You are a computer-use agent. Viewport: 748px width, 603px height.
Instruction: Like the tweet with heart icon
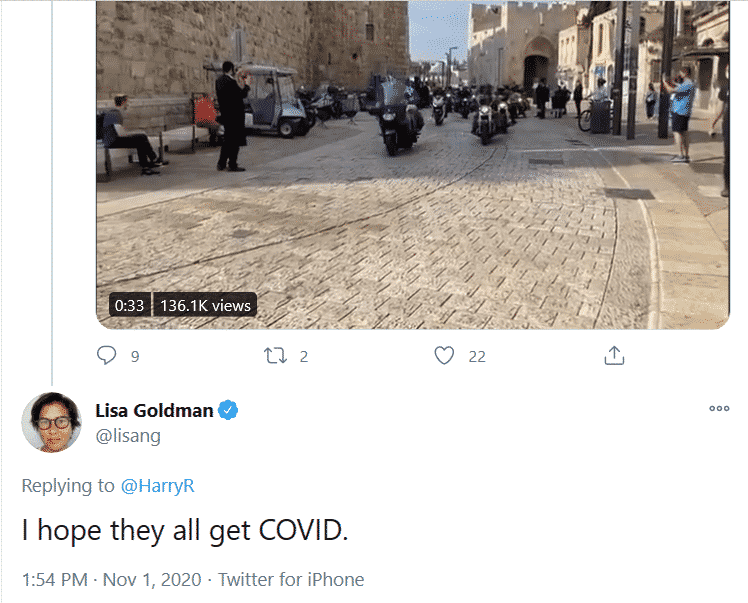(x=444, y=355)
